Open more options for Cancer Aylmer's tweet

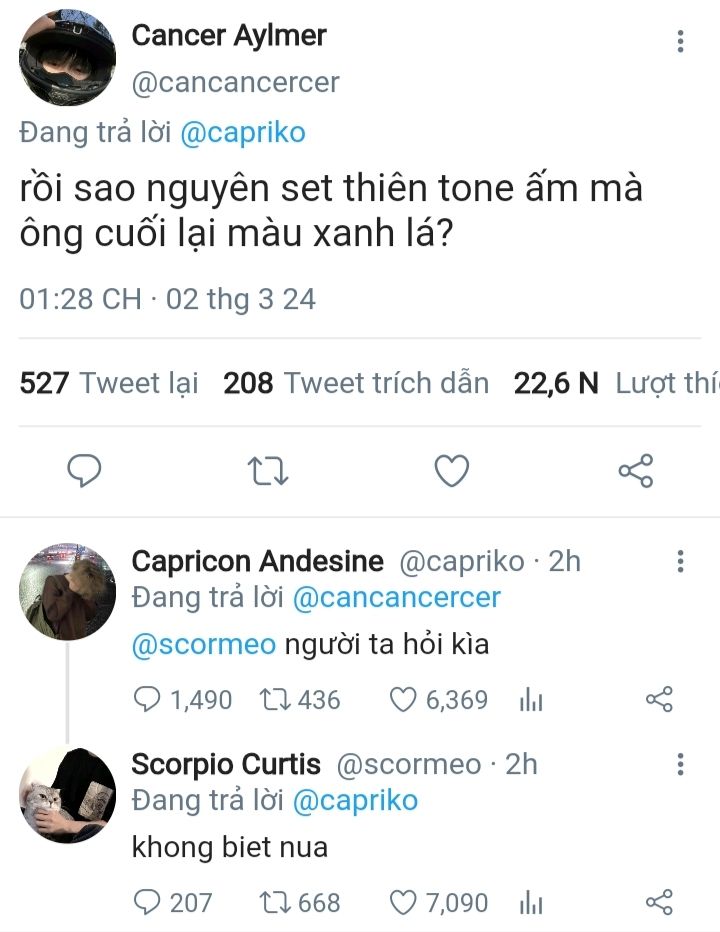pos(680,41)
